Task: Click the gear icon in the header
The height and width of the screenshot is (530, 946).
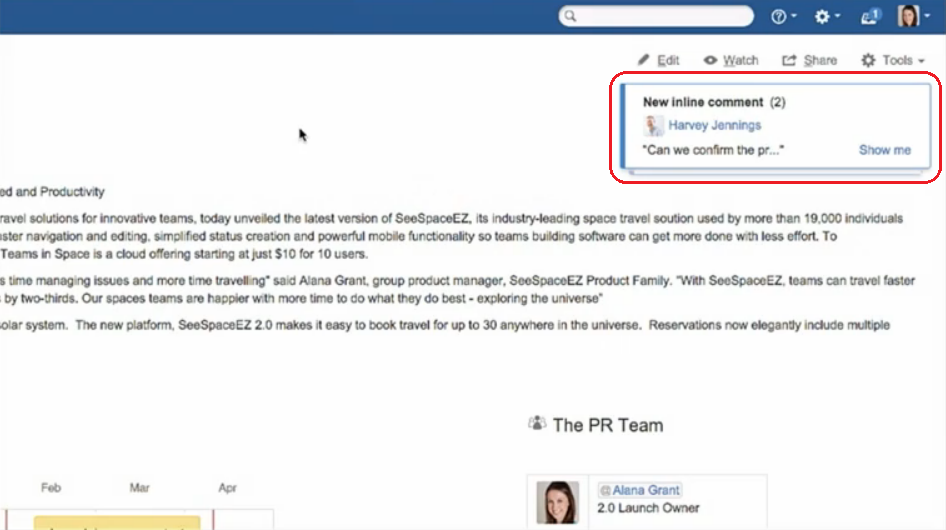Action: 822,17
